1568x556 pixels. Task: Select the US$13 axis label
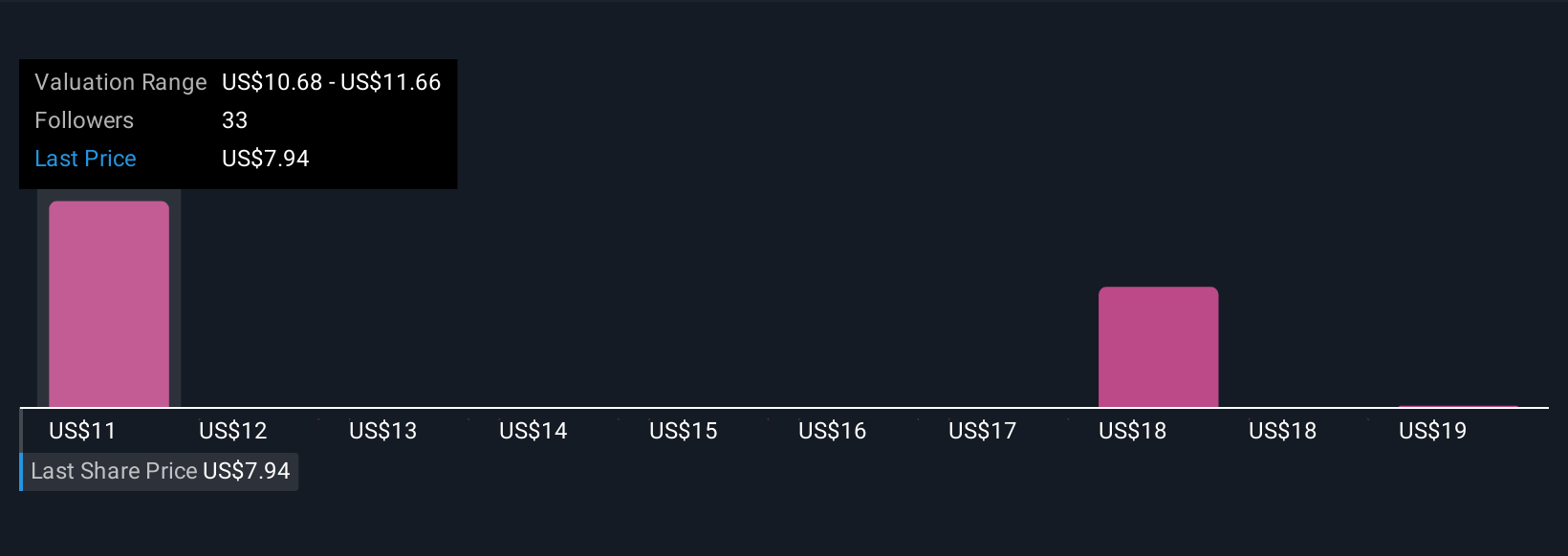point(382,431)
